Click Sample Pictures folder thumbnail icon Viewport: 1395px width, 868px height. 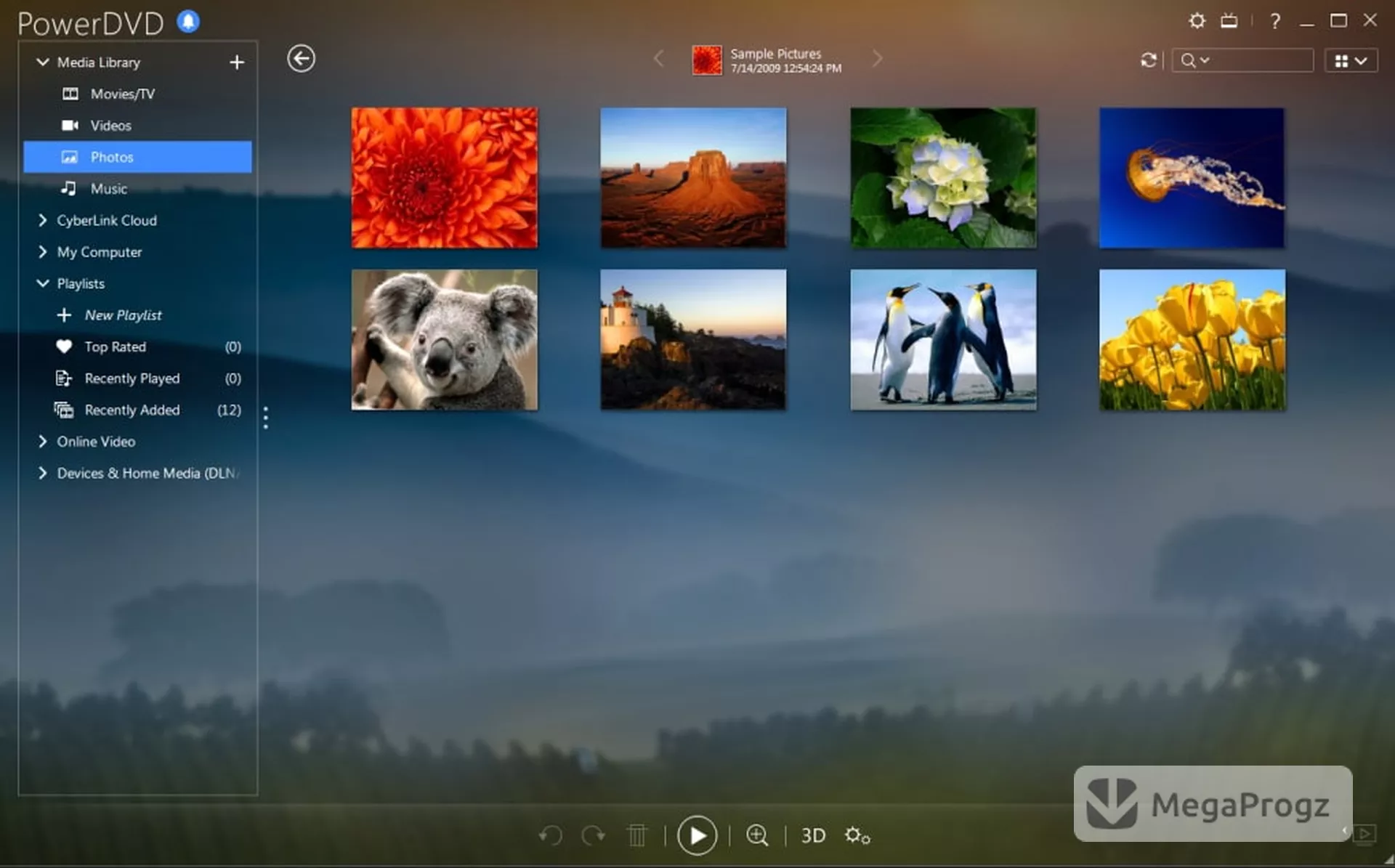coord(707,60)
